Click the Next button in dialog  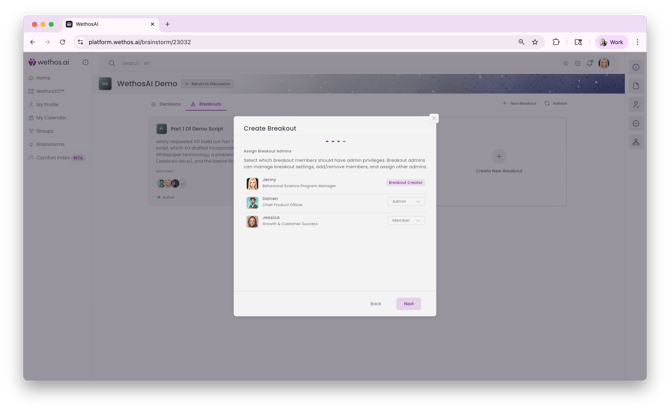pos(408,303)
